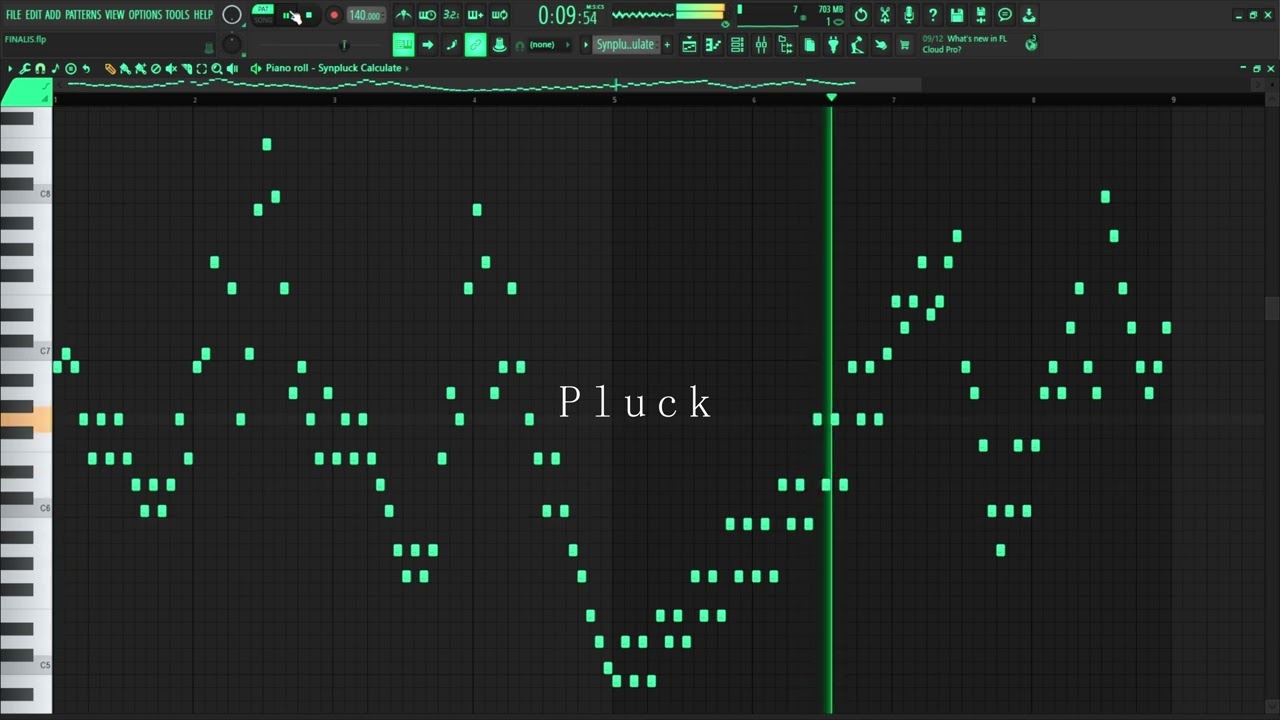Open the PATTERNS menu
The image size is (1280, 720).
83,15
